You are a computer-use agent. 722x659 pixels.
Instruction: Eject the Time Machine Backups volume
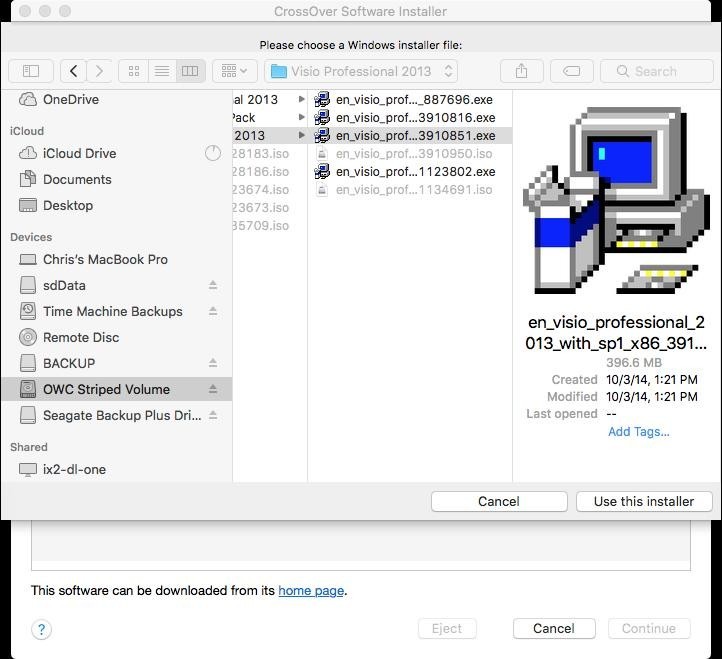(x=213, y=312)
